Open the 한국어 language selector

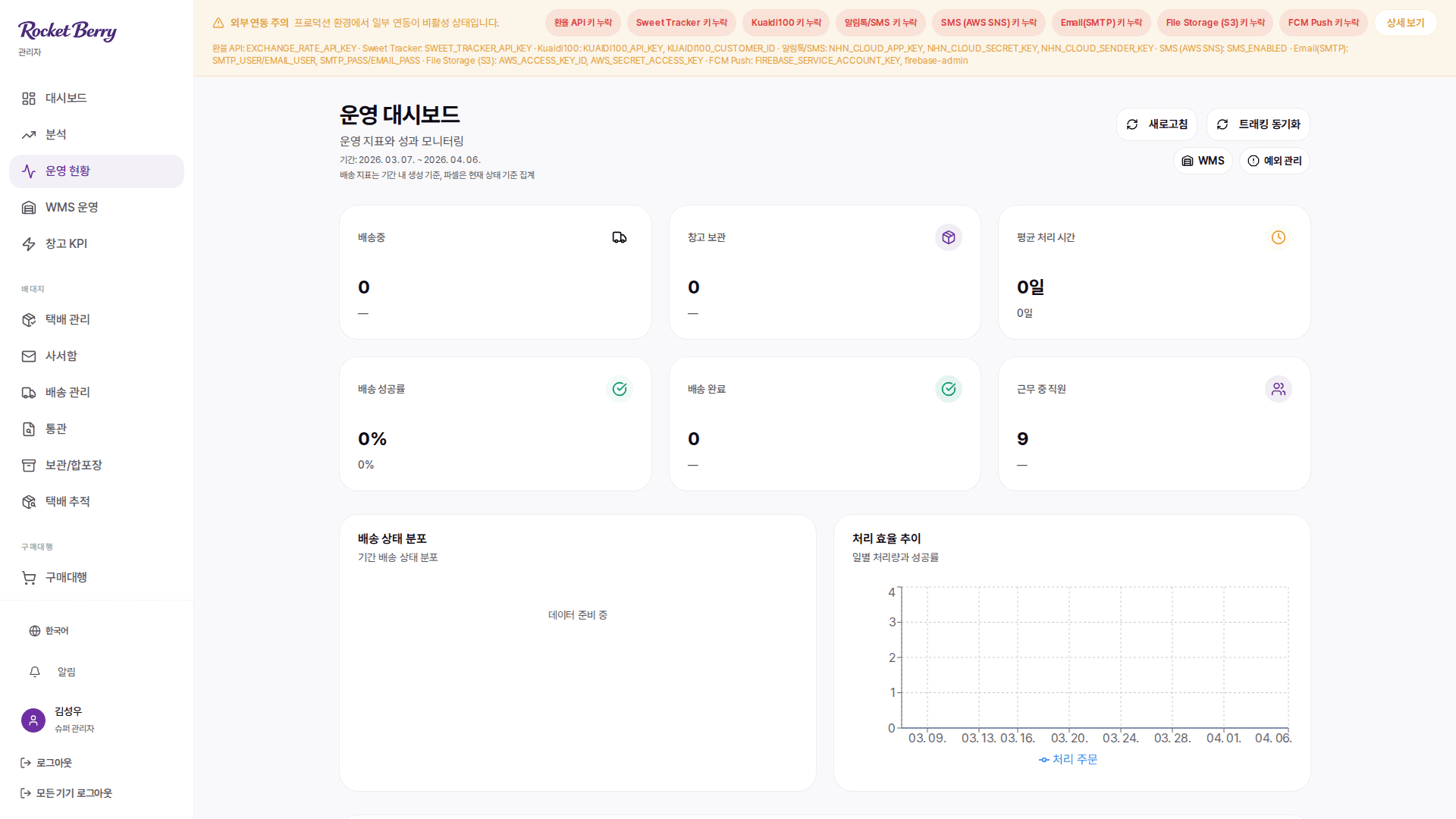click(33, 630)
